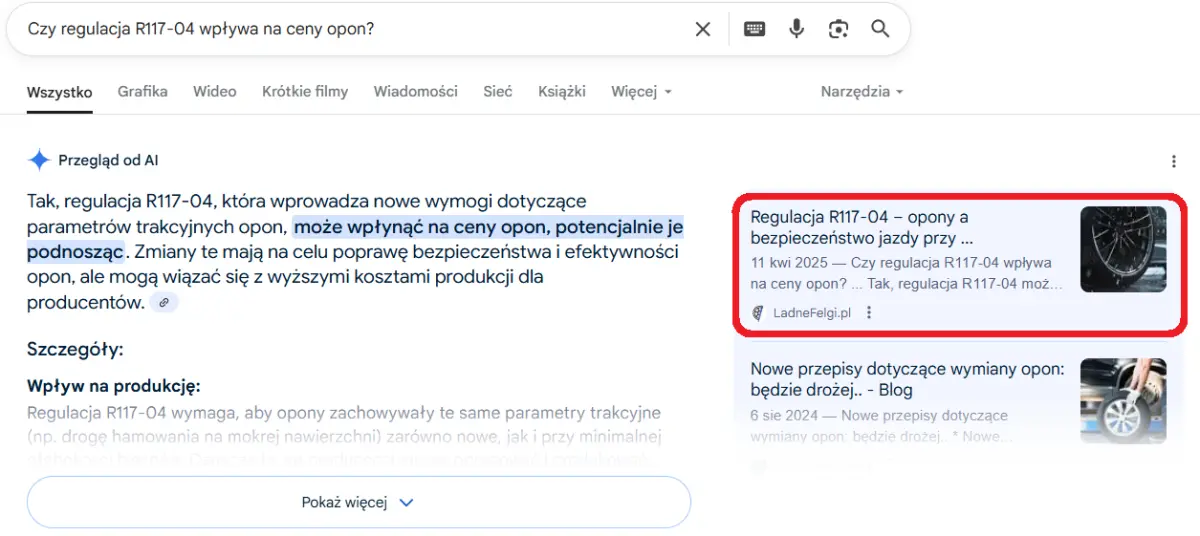
Task: Open the Regulacja R117-04 article link
Action: pyautogui.click(x=859, y=227)
